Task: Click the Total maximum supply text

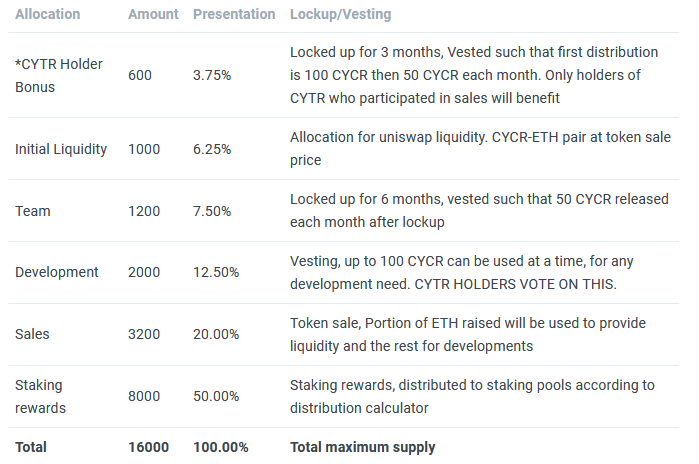Action: (362, 447)
